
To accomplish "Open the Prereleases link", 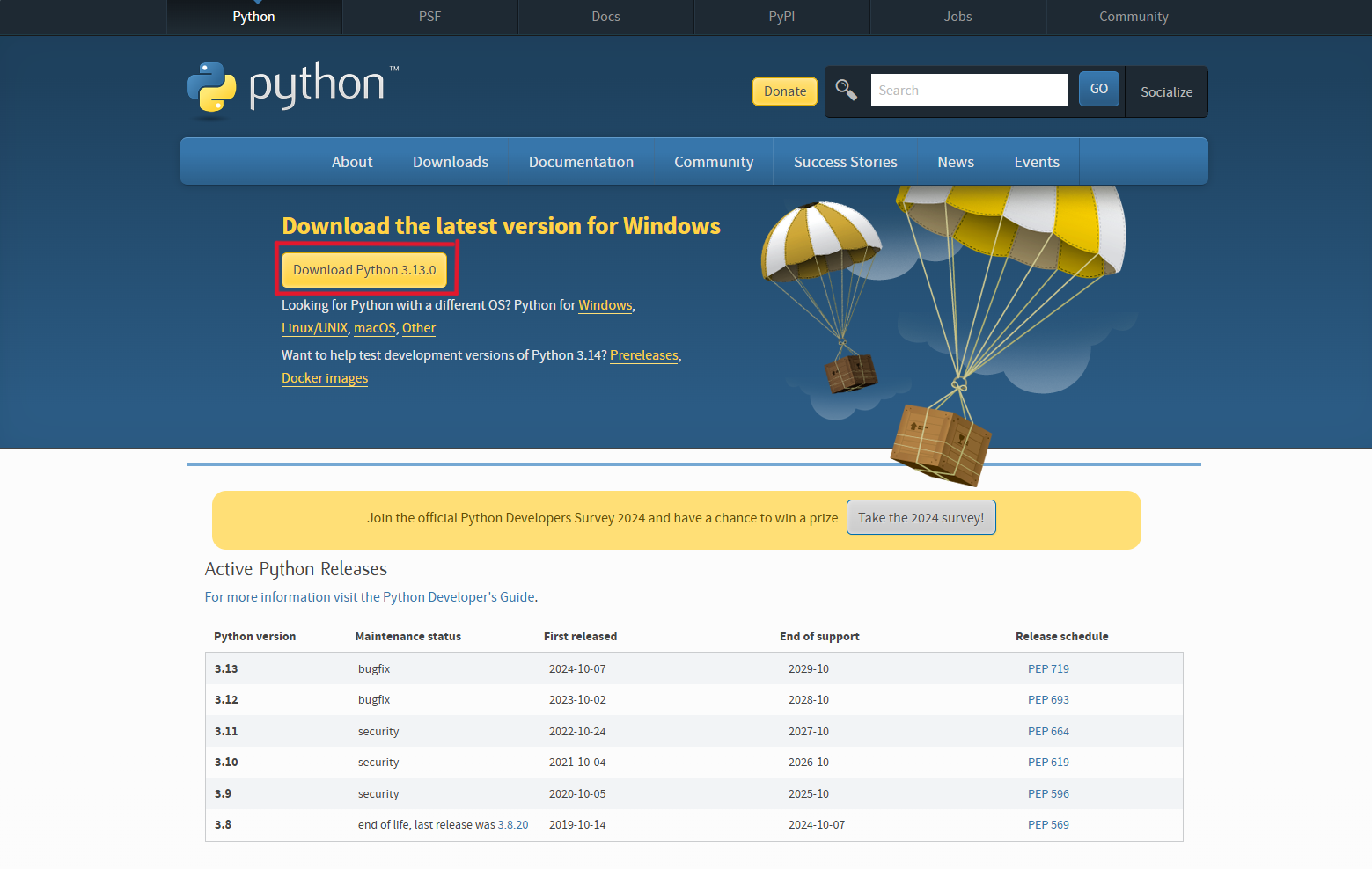I will [643, 355].
